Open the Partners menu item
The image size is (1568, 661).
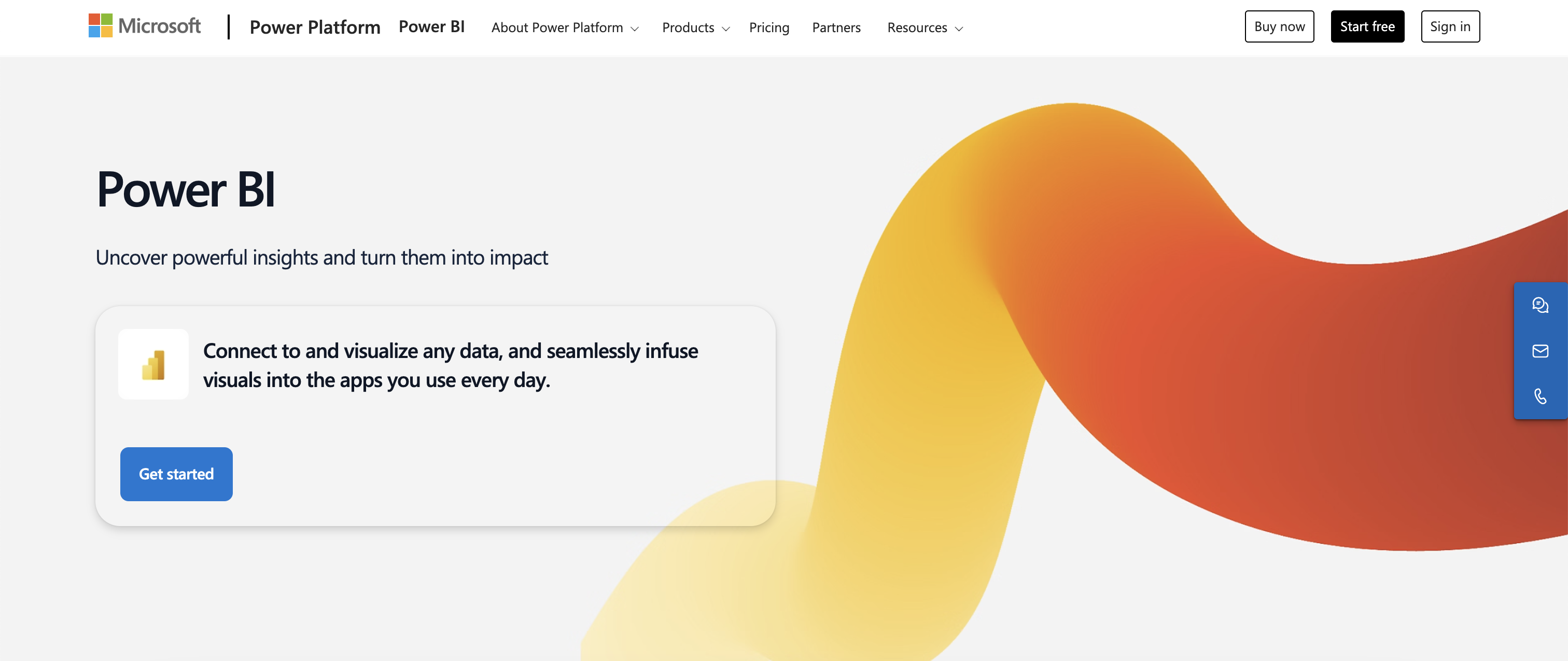pos(836,27)
